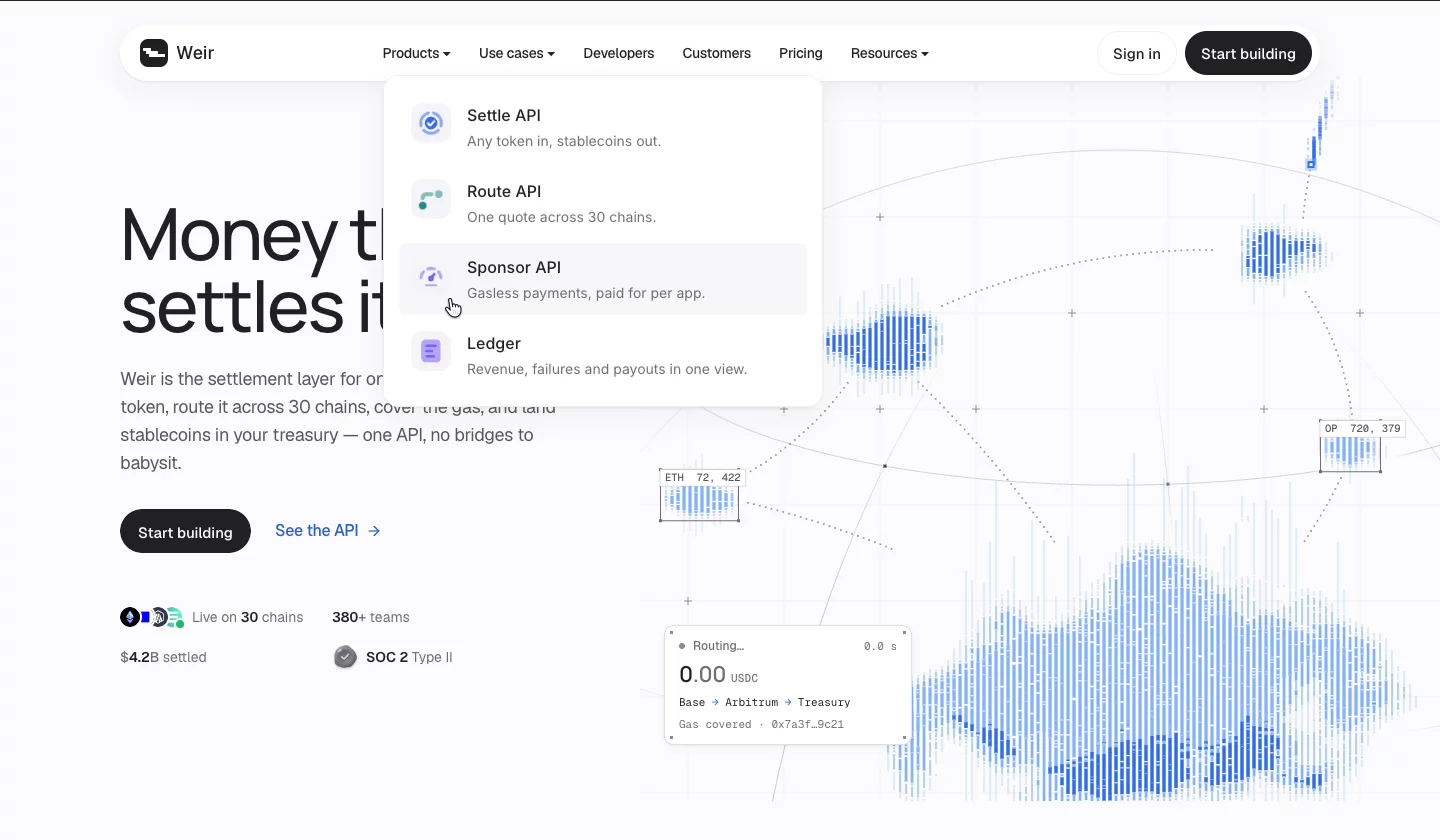The width and height of the screenshot is (1440, 840).
Task: Click the Weir brand name
Action: [x=195, y=53]
